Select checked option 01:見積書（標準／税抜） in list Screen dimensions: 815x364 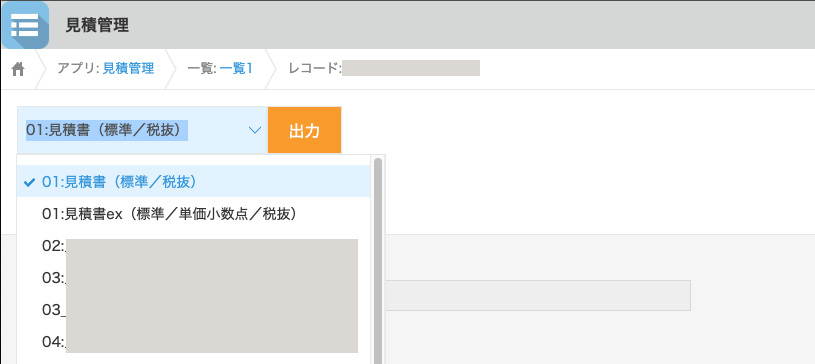coord(193,182)
